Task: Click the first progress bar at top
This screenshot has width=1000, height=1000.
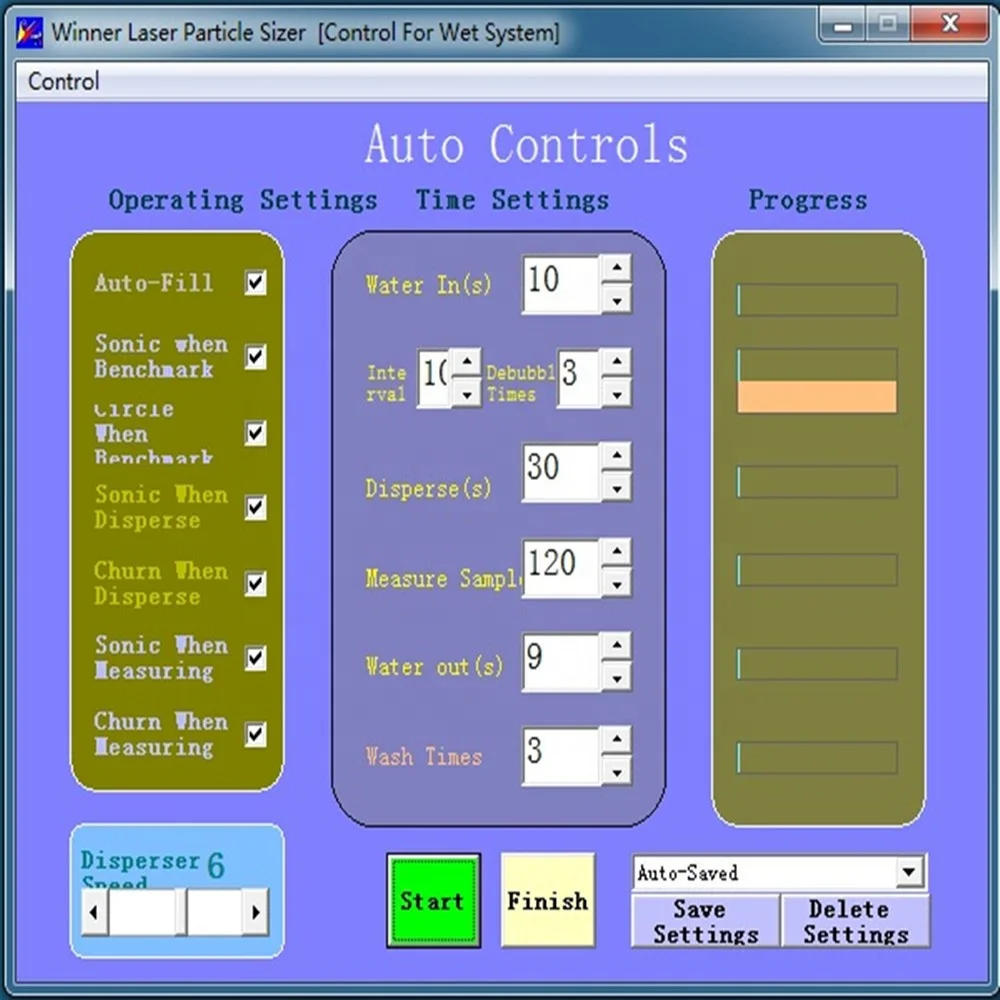Action: 817,300
